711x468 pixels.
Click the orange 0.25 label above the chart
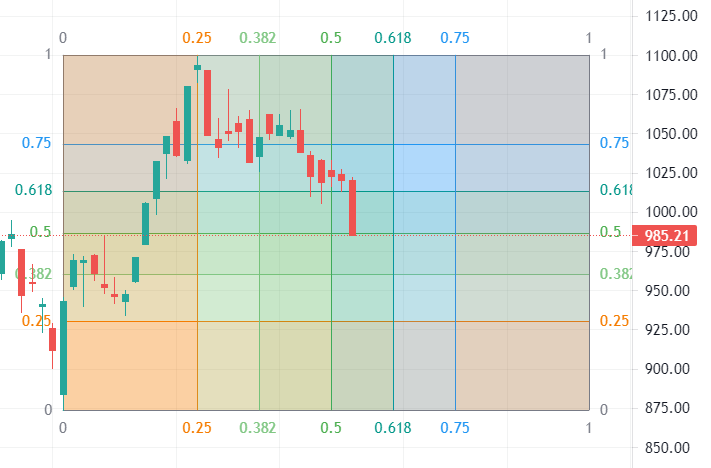tap(197, 38)
